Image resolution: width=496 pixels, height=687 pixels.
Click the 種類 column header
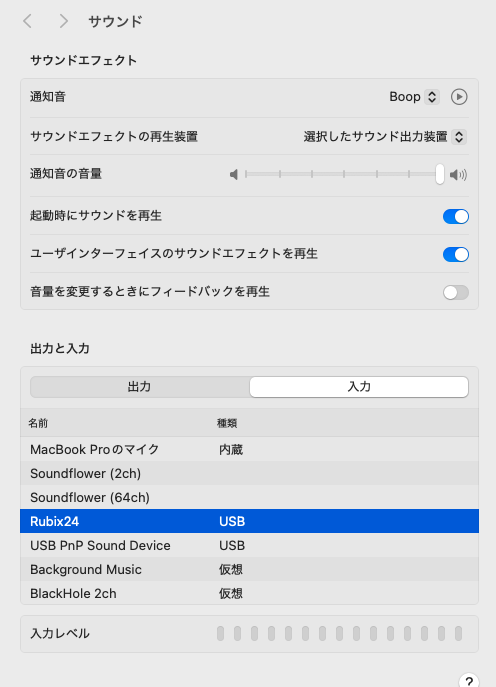pos(227,423)
